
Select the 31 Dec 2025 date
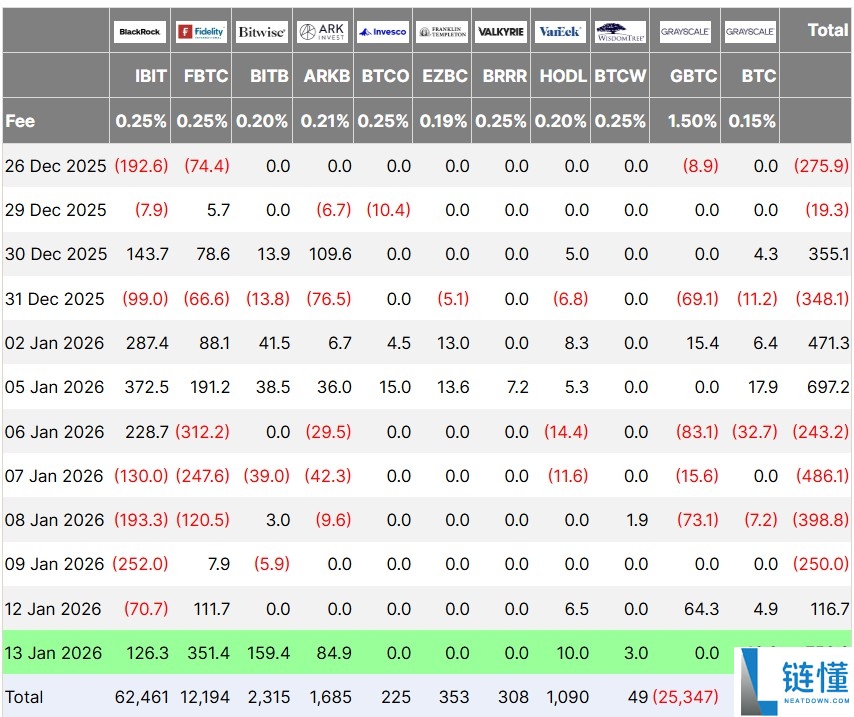pos(54,299)
